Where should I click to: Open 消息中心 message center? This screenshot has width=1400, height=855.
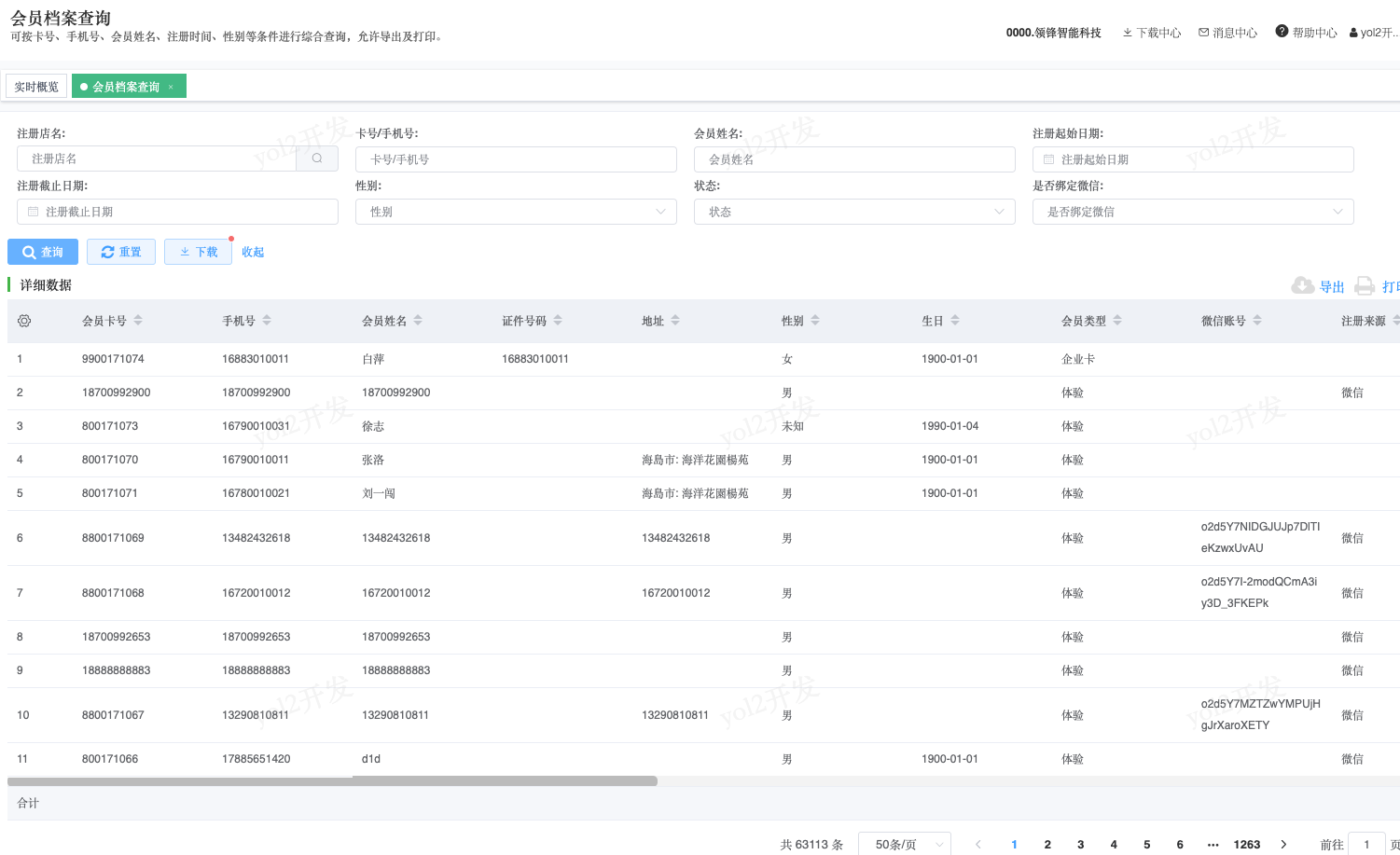click(x=1227, y=33)
